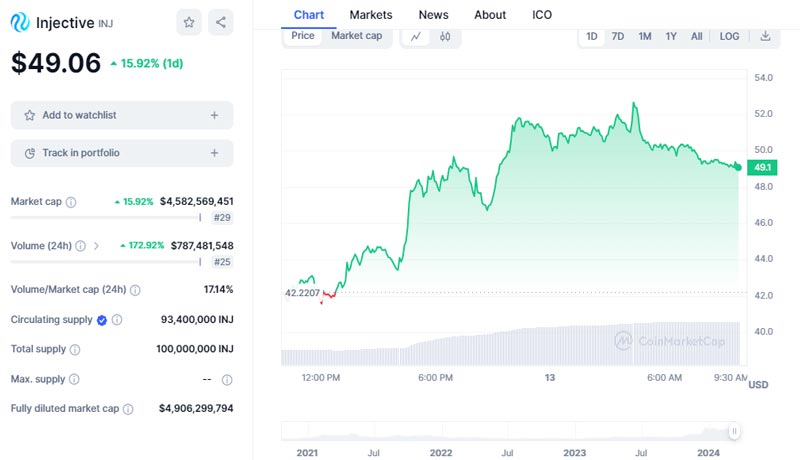Screen dimensions: 800x460
Task: Click Add to watchlist button
Action: (122, 115)
